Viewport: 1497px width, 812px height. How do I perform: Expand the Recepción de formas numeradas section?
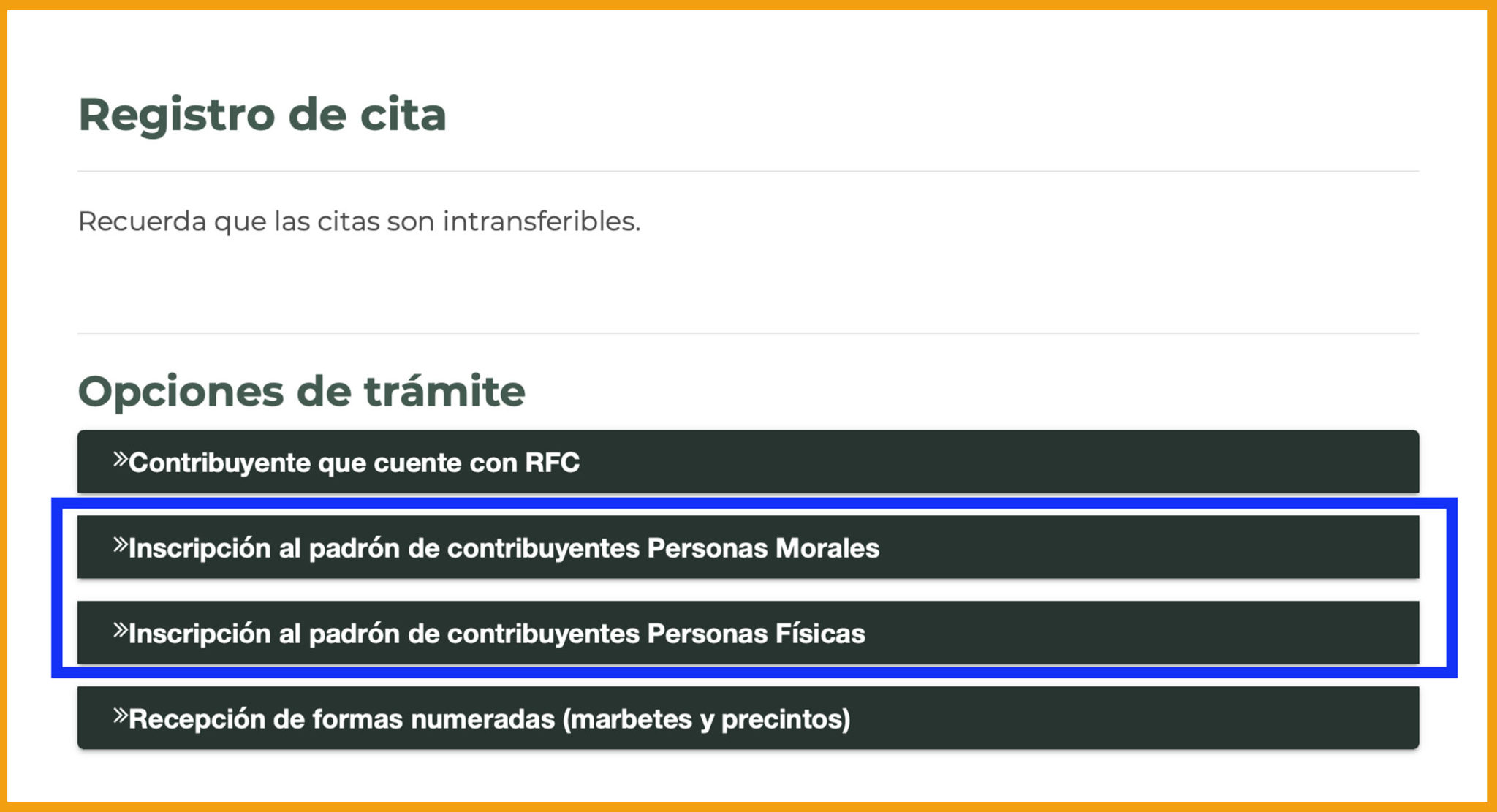[748, 719]
